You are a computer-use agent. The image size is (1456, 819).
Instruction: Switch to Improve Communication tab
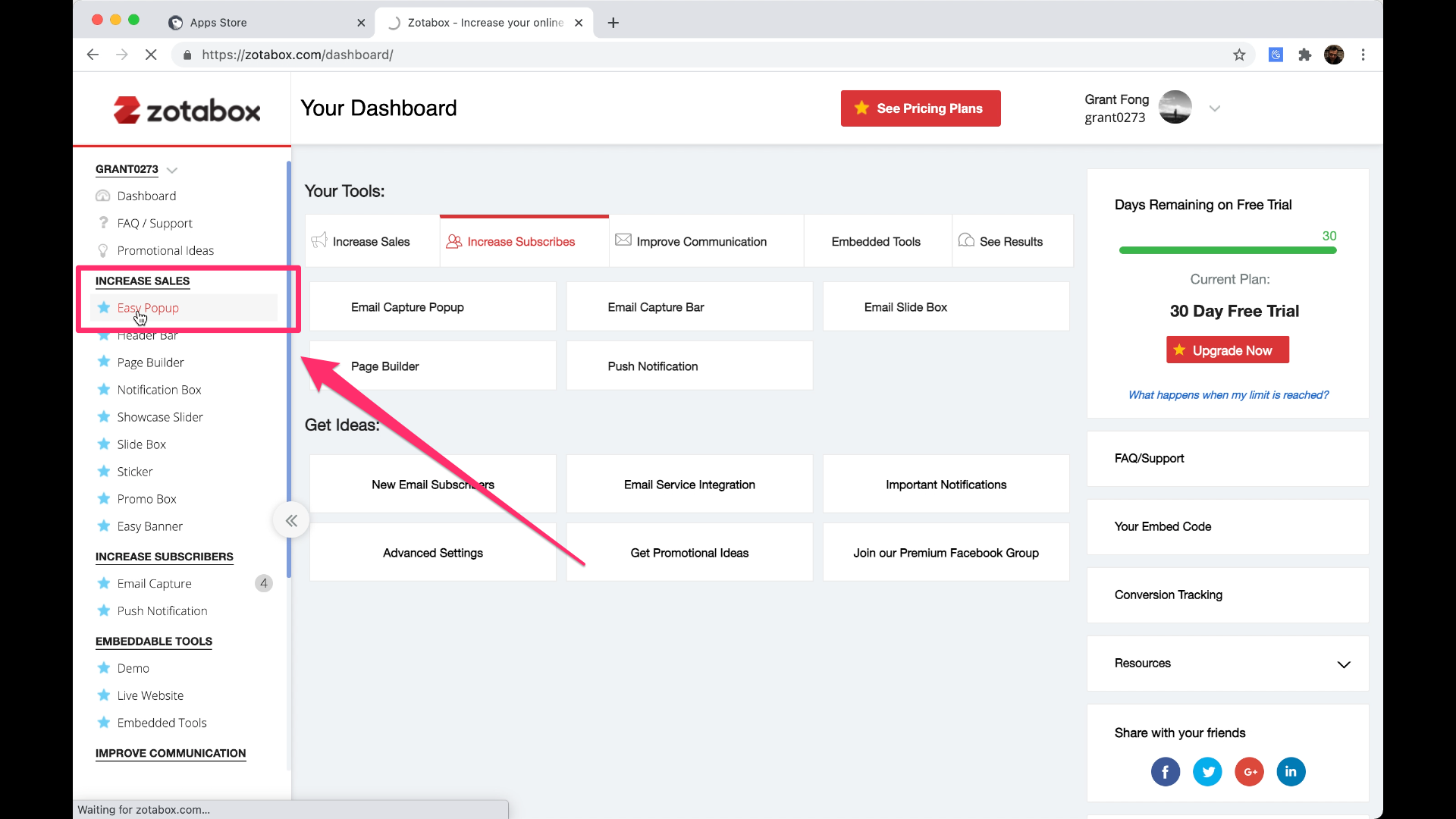[706, 241]
